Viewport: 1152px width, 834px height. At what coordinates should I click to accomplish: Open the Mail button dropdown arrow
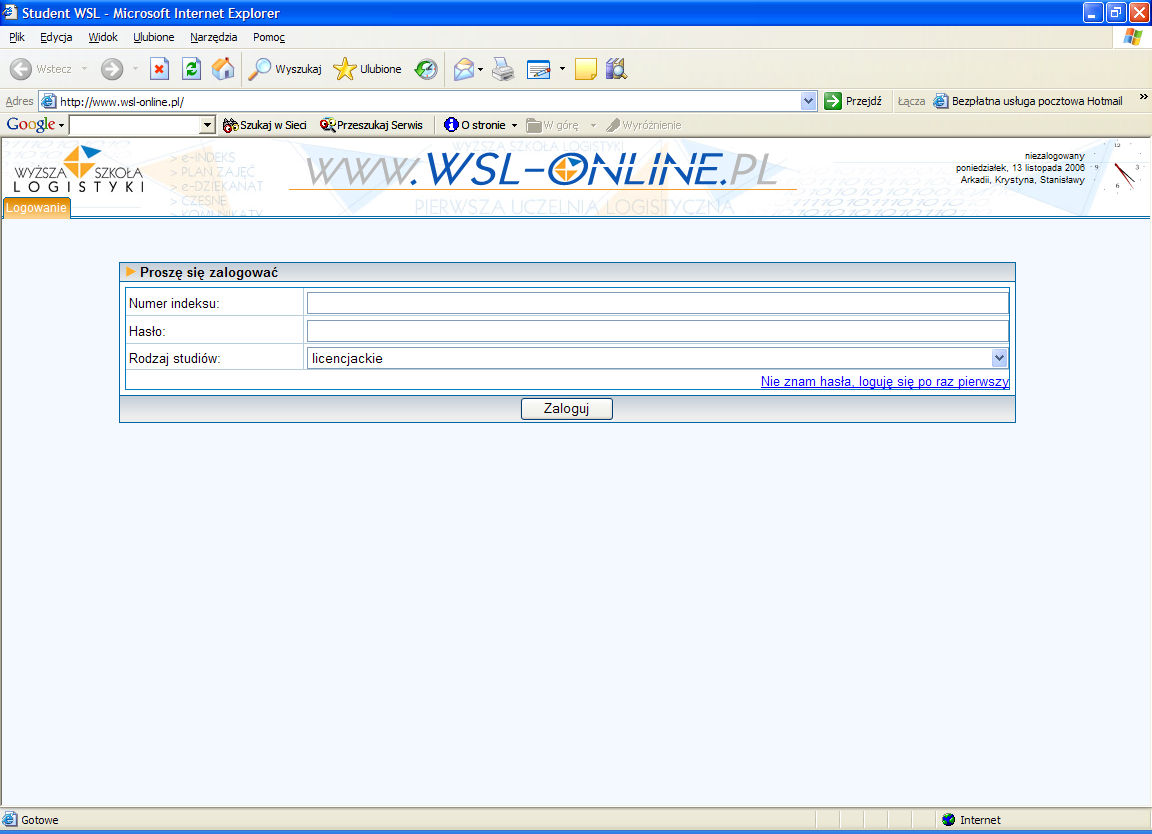point(480,69)
